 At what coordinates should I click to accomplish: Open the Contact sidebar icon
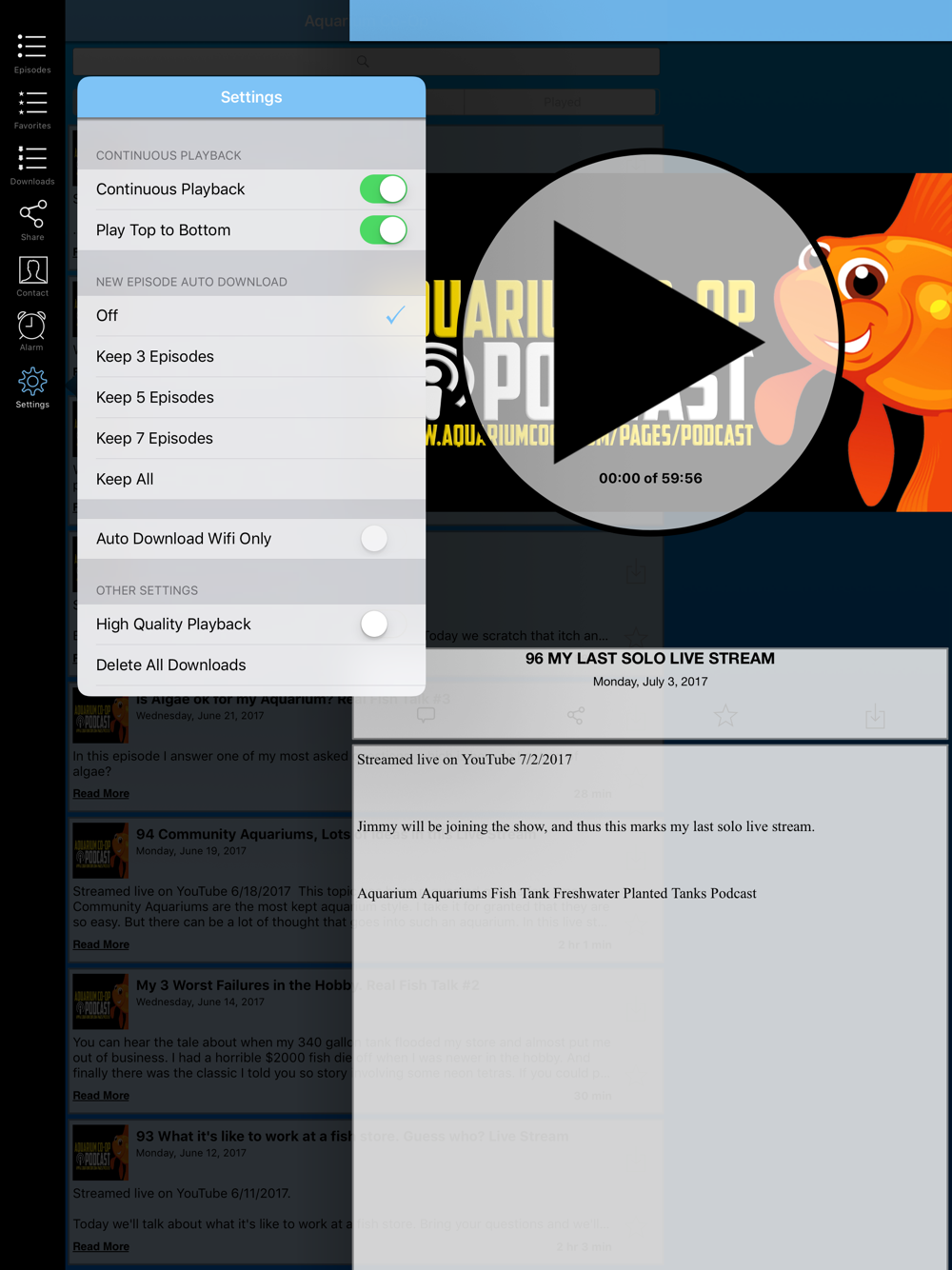(31, 276)
